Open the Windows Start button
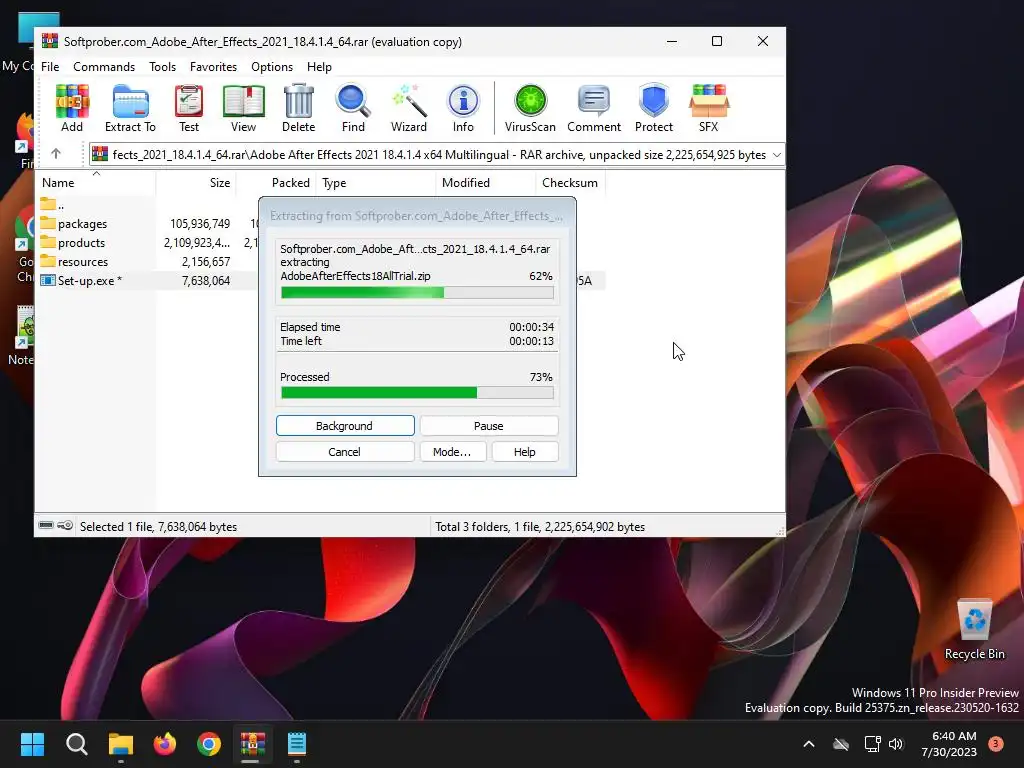Viewport: 1024px width, 768px height. (x=32, y=744)
